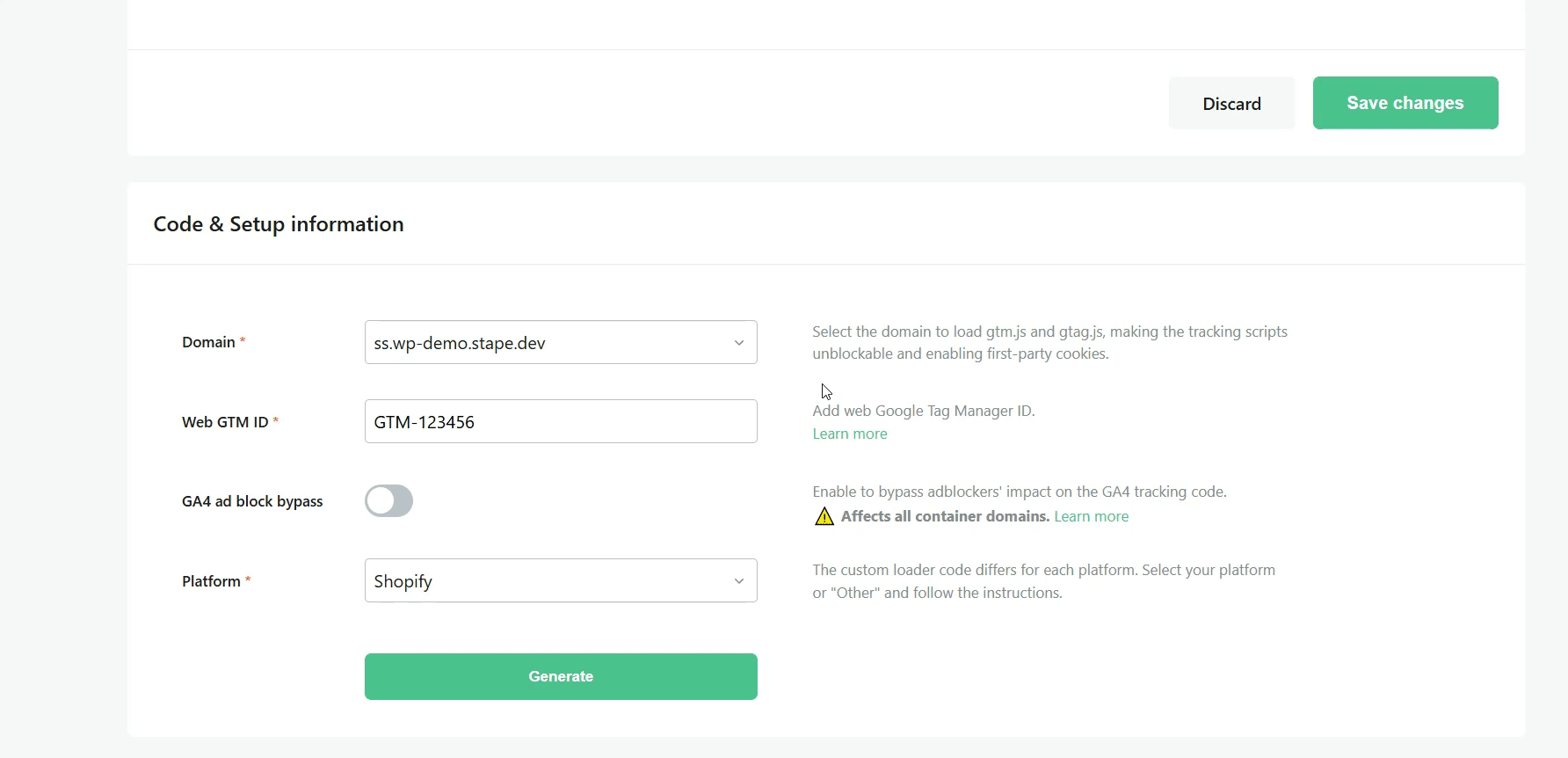Open the Domain select showing ss.wp-demo.stape.dev

(545, 343)
